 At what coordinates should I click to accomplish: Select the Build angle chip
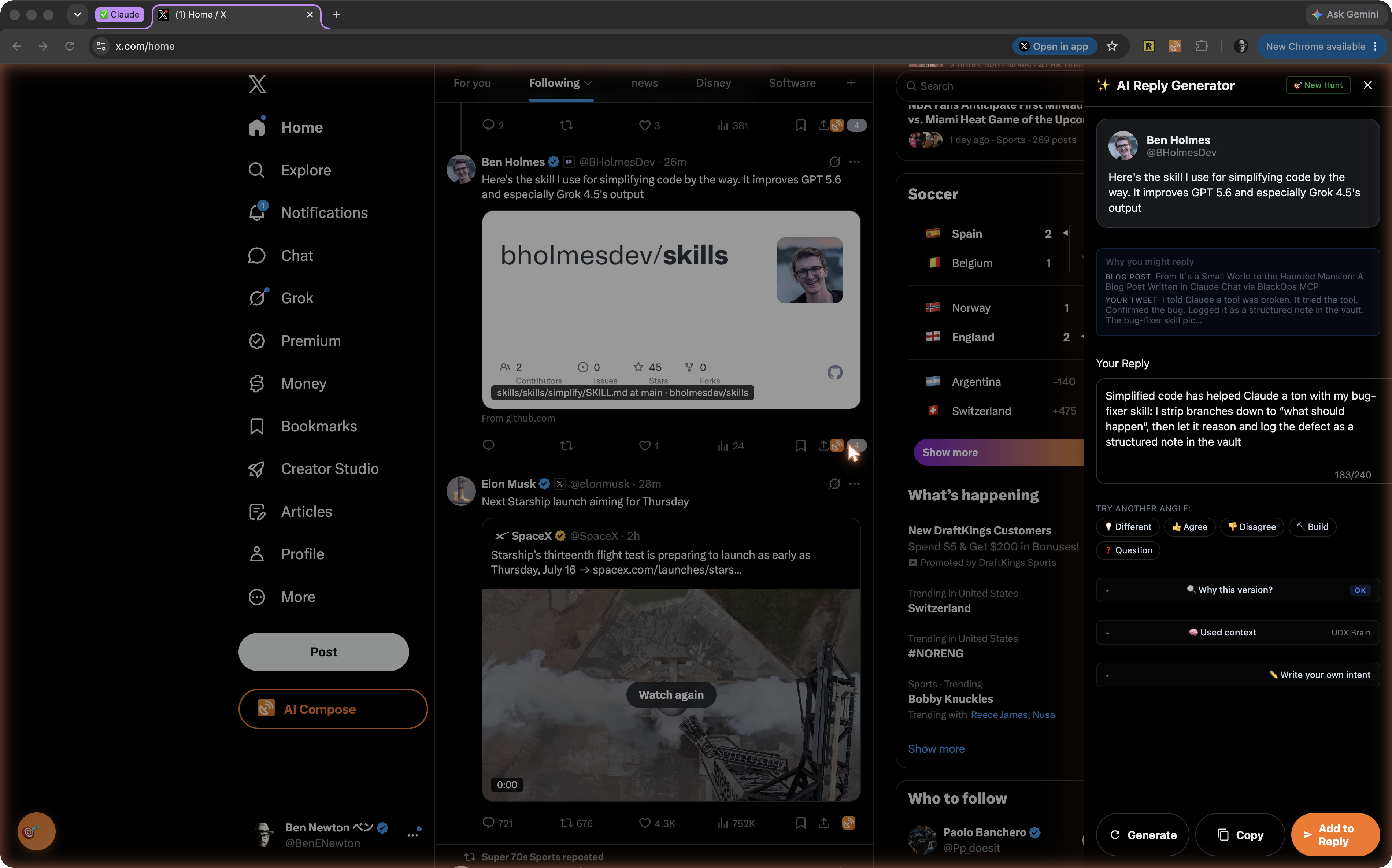pos(1312,527)
